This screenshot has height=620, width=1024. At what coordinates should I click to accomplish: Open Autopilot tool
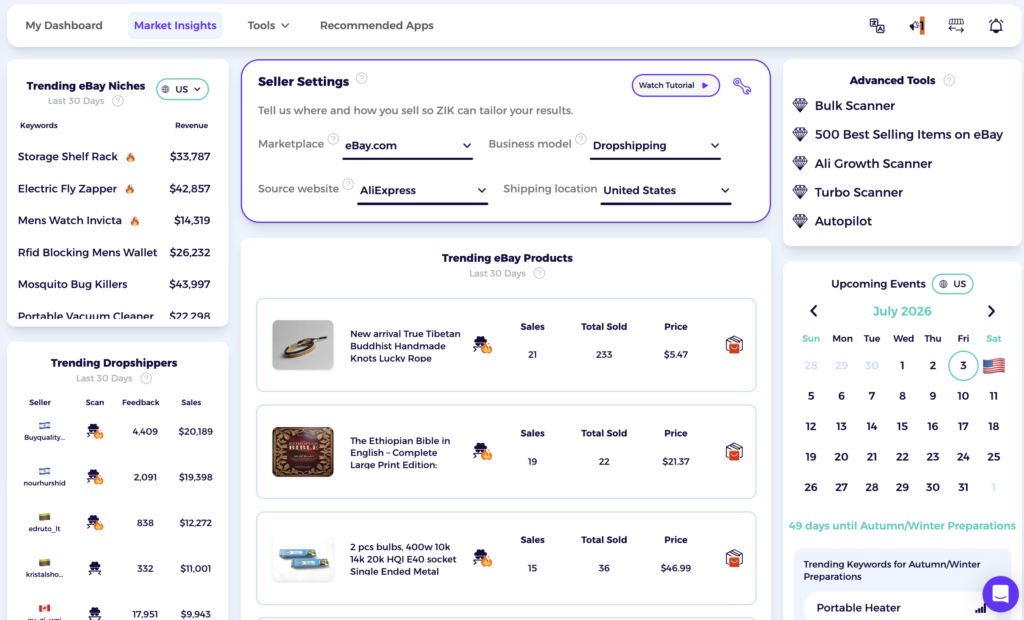point(843,221)
